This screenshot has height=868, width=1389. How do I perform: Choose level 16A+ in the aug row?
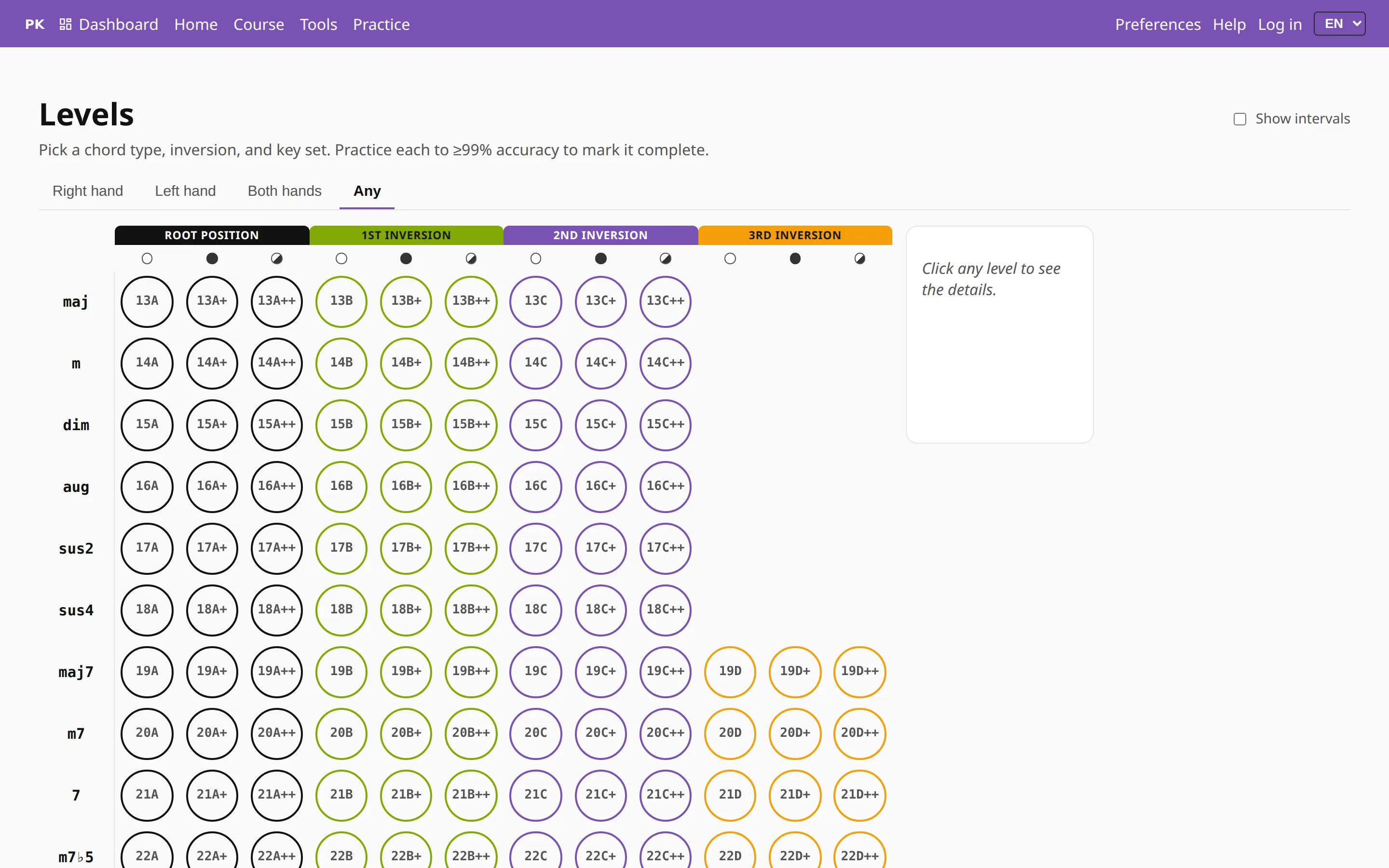[212, 486]
